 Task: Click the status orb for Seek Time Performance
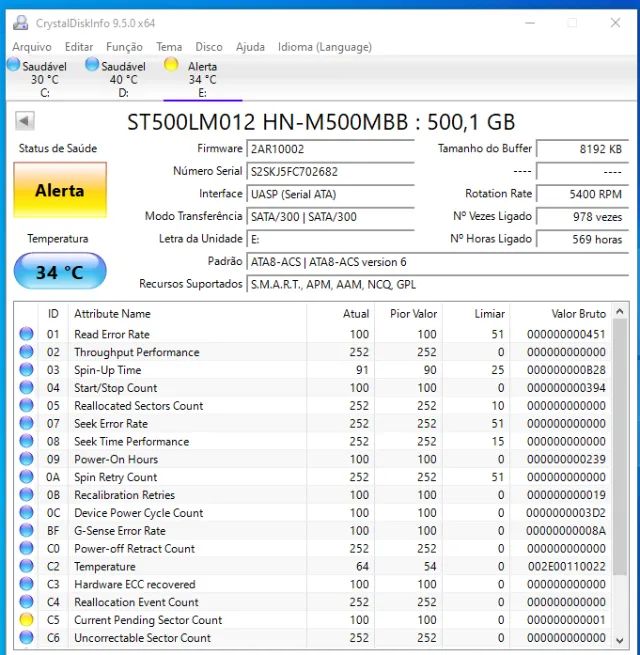click(26, 441)
